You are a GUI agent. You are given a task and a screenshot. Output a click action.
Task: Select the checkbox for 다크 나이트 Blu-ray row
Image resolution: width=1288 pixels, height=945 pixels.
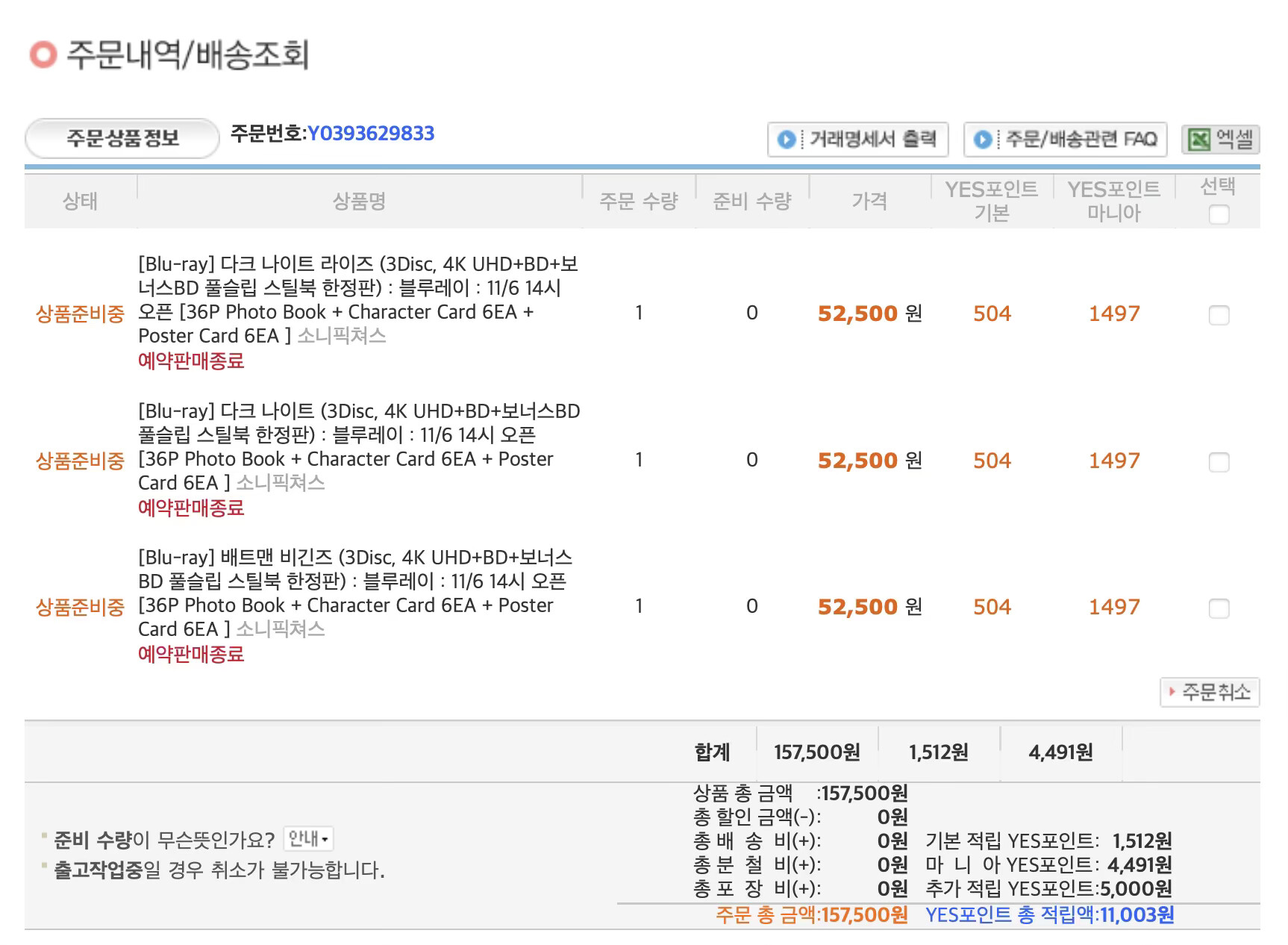[1218, 462]
